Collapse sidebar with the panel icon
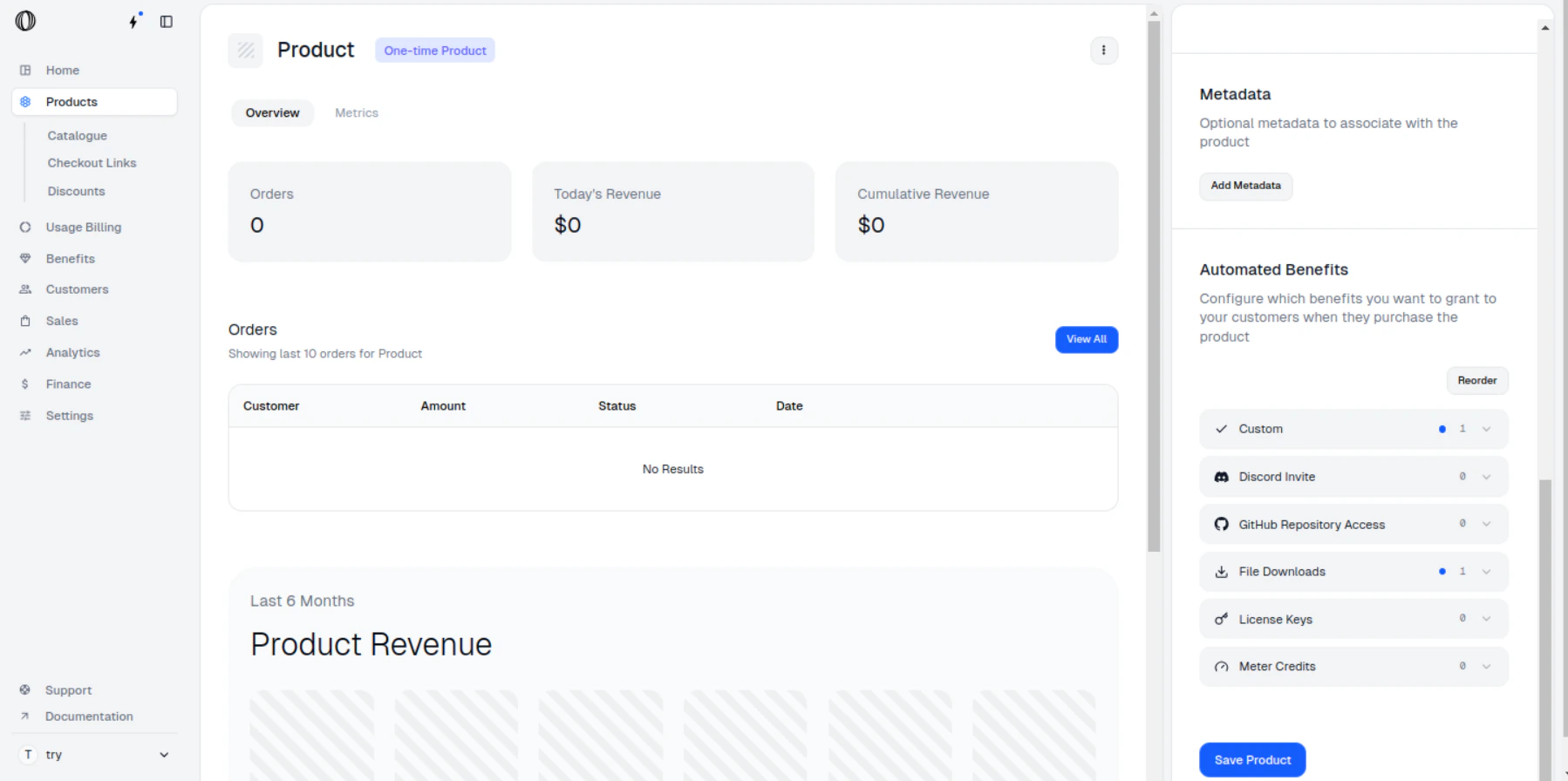The width and height of the screenshot is (1568, 781). [167, 22]
